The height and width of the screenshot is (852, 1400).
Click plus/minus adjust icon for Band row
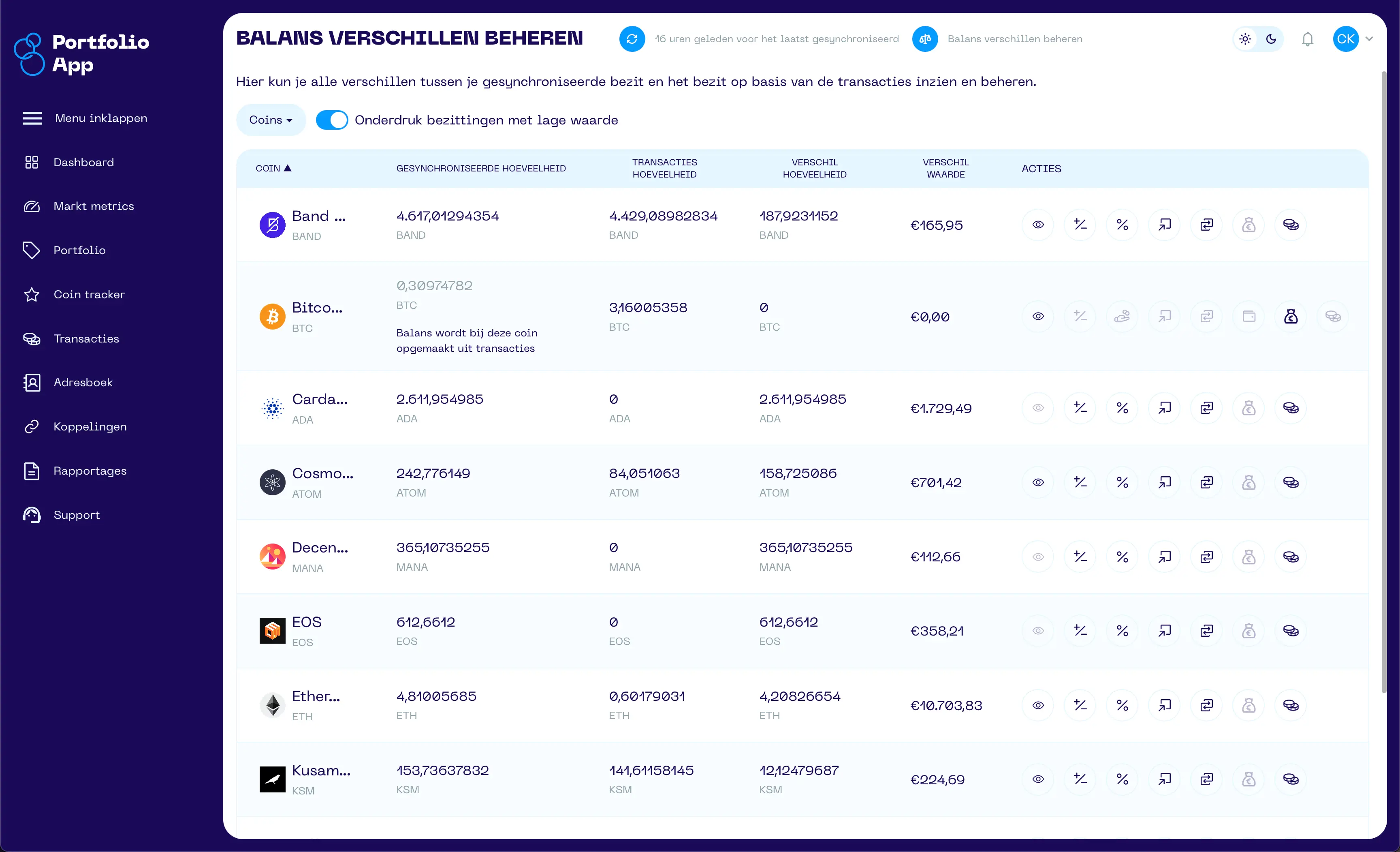pos(1080,225)
